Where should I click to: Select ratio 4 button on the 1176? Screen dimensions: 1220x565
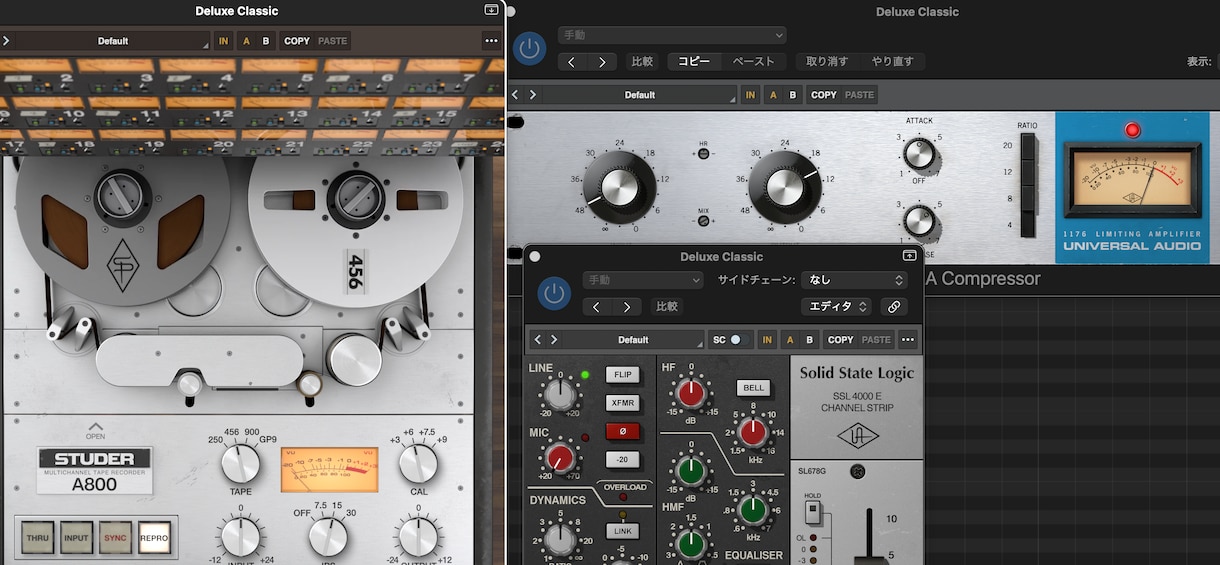pos(1029,224)
